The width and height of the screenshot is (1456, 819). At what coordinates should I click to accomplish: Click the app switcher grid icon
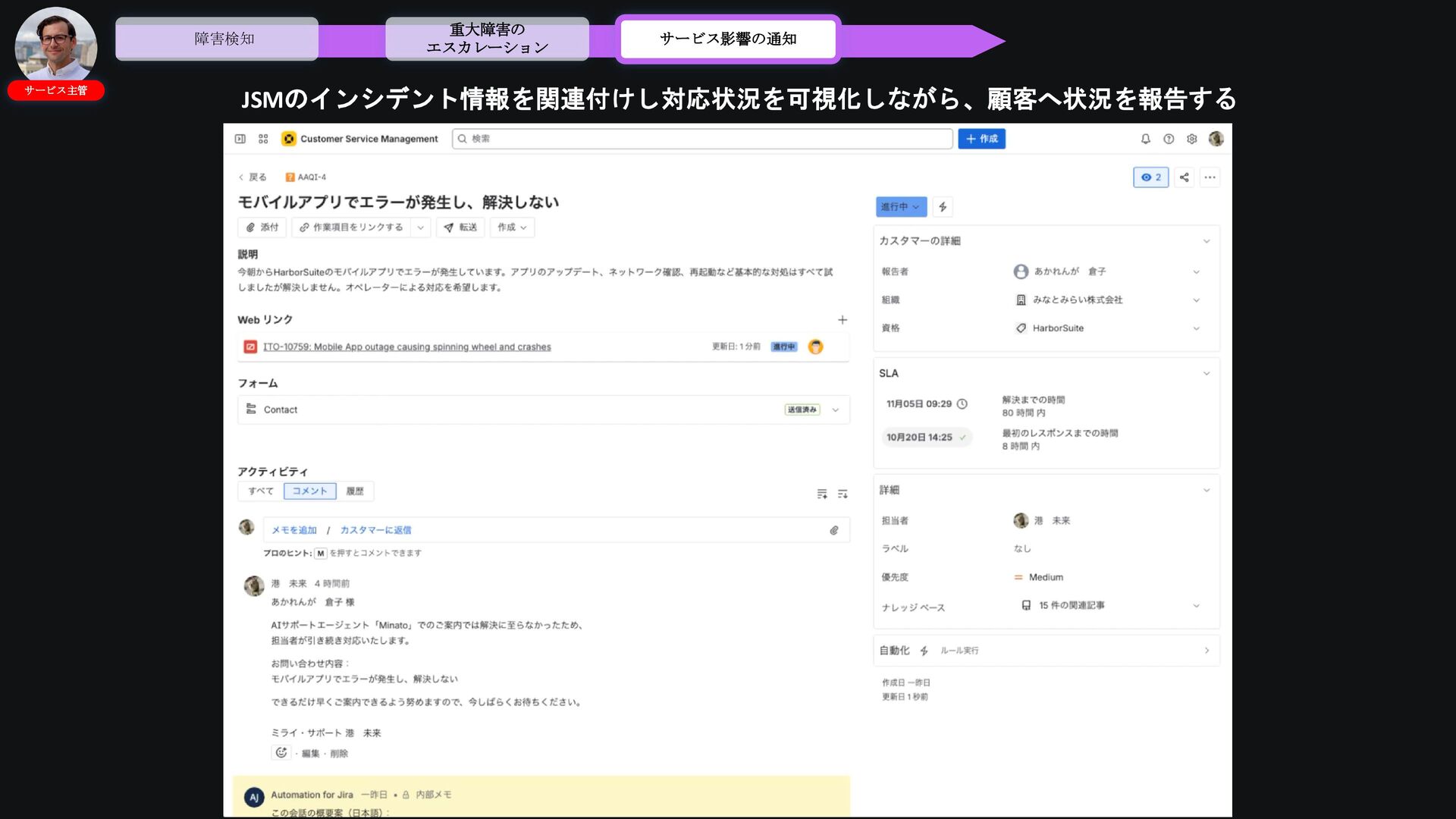click(x=263, y=139)
